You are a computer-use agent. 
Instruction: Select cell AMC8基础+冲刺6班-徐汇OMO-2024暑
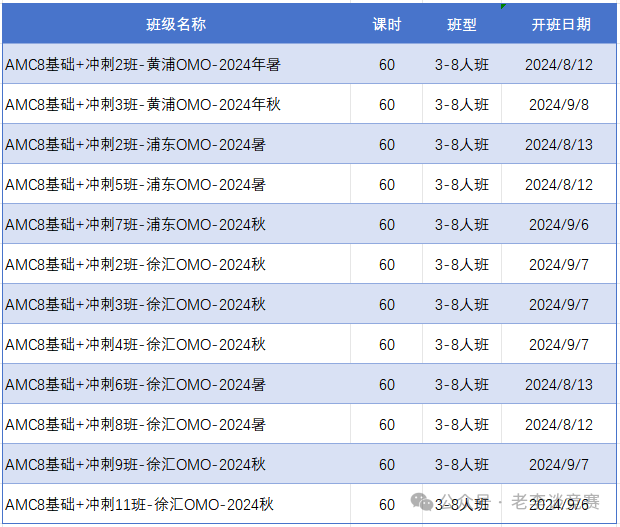coord(176,383)
